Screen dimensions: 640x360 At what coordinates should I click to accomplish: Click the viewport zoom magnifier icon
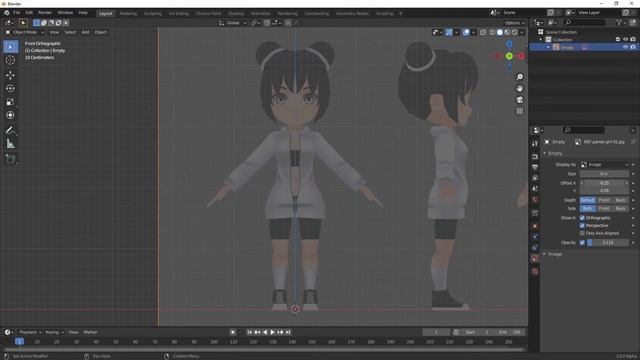click(520, 77)
